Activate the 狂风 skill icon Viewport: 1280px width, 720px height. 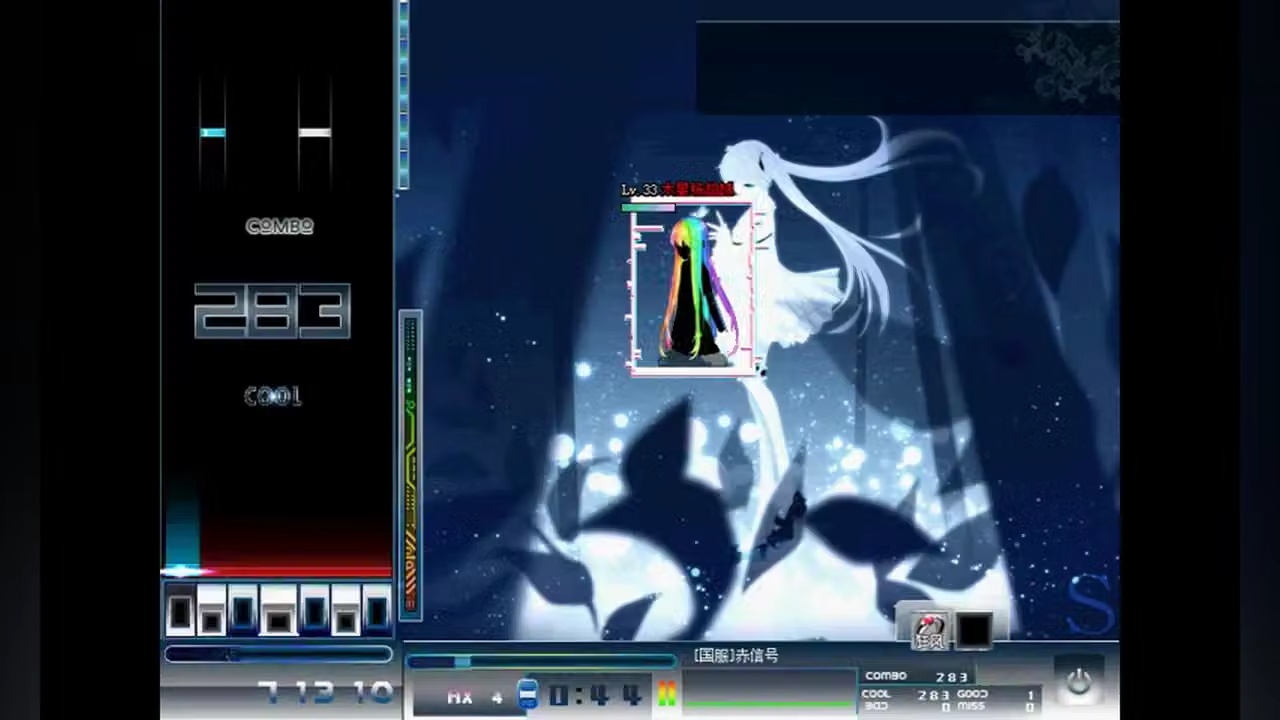coord(930,630)
